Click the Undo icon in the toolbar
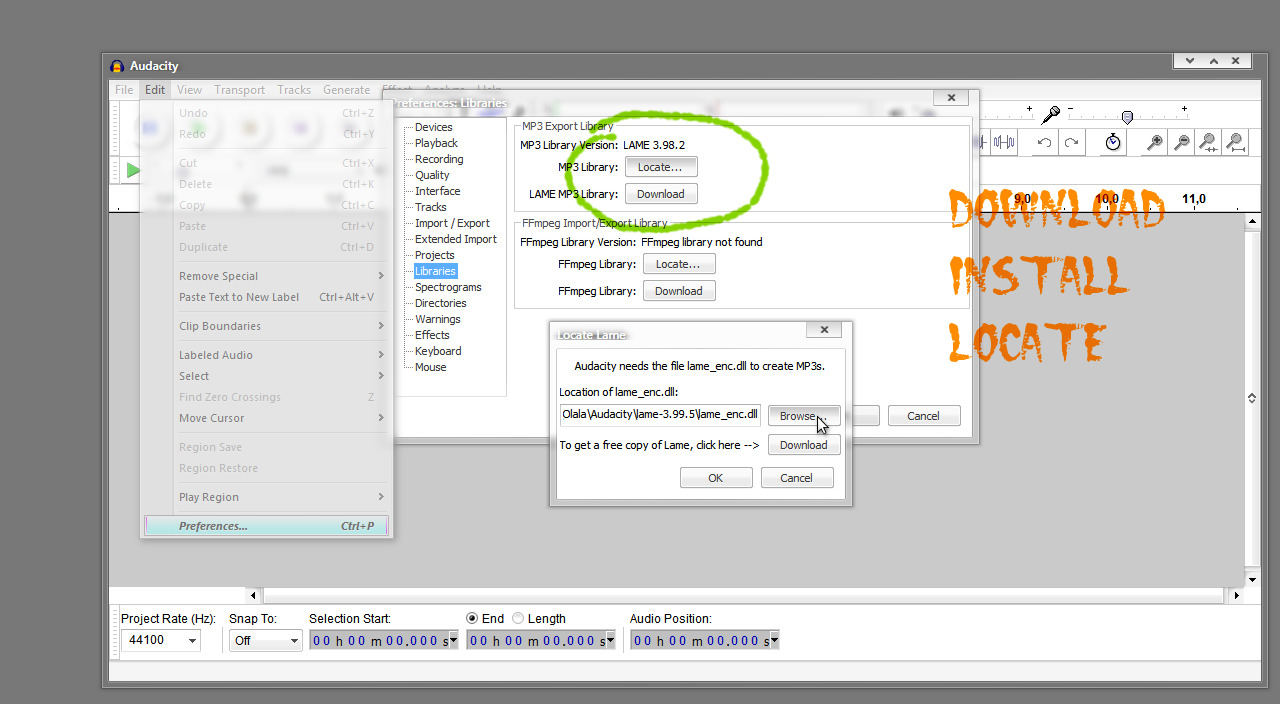The width and height of the screenshot is (1280, 704). coord(1044,142)
